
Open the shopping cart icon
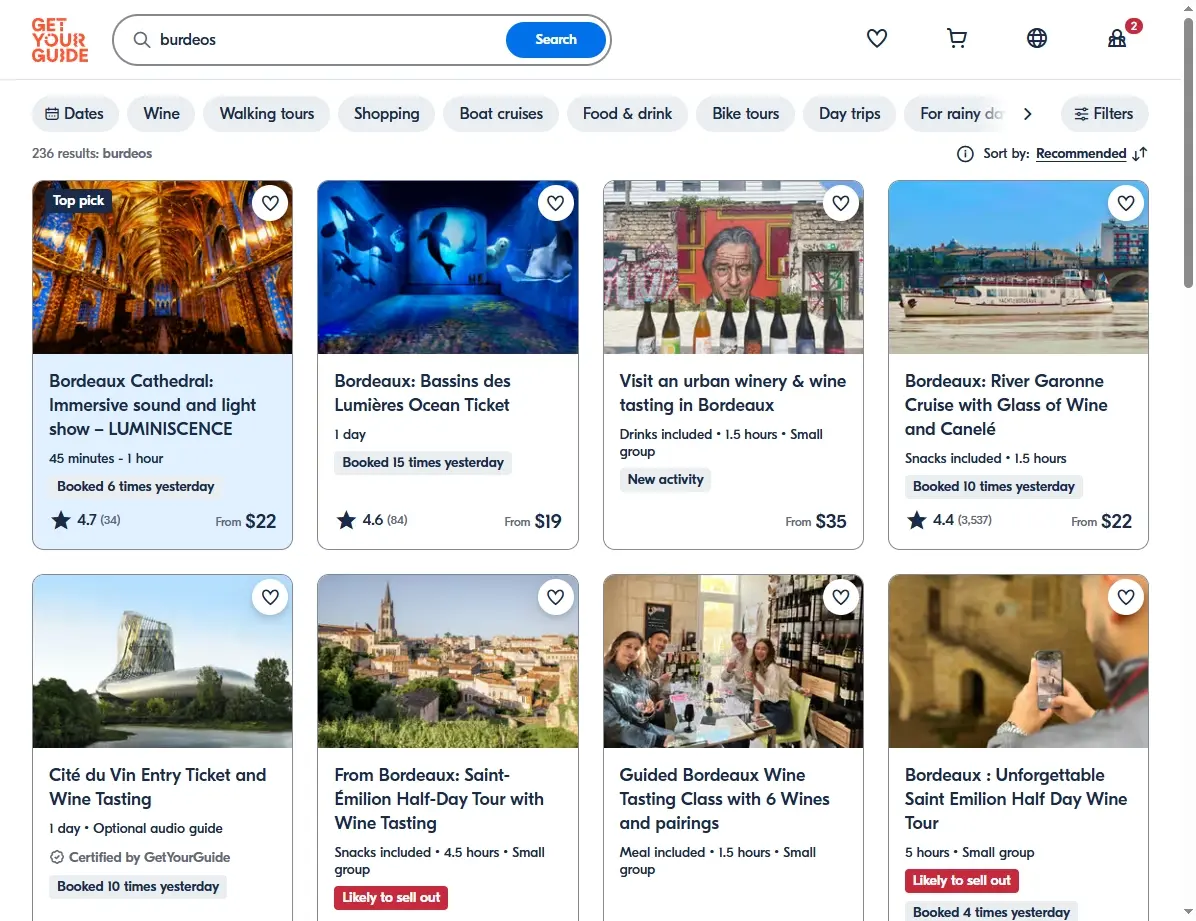pos(956,38)
